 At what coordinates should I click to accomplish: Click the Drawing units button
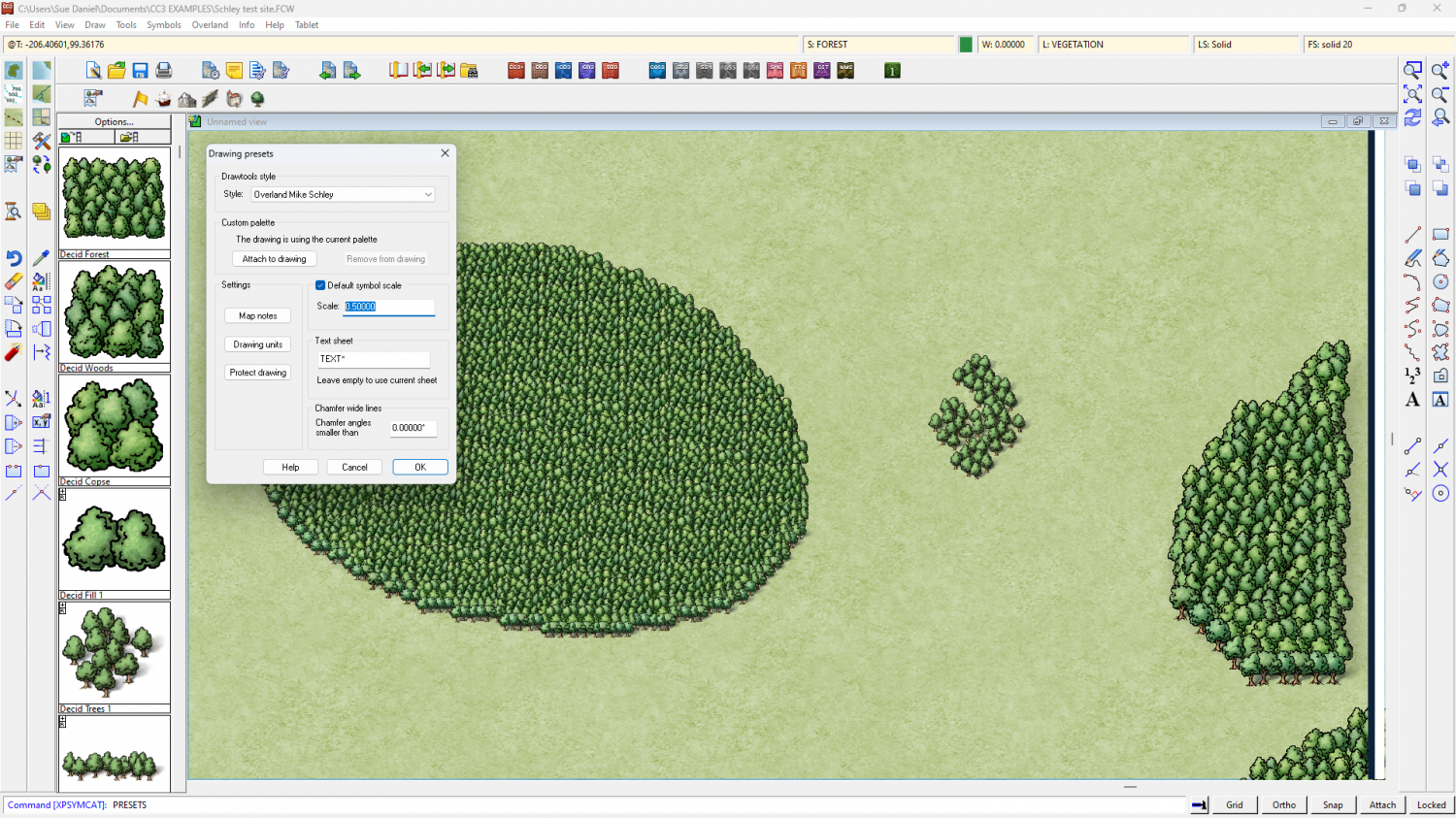point(258,344)
